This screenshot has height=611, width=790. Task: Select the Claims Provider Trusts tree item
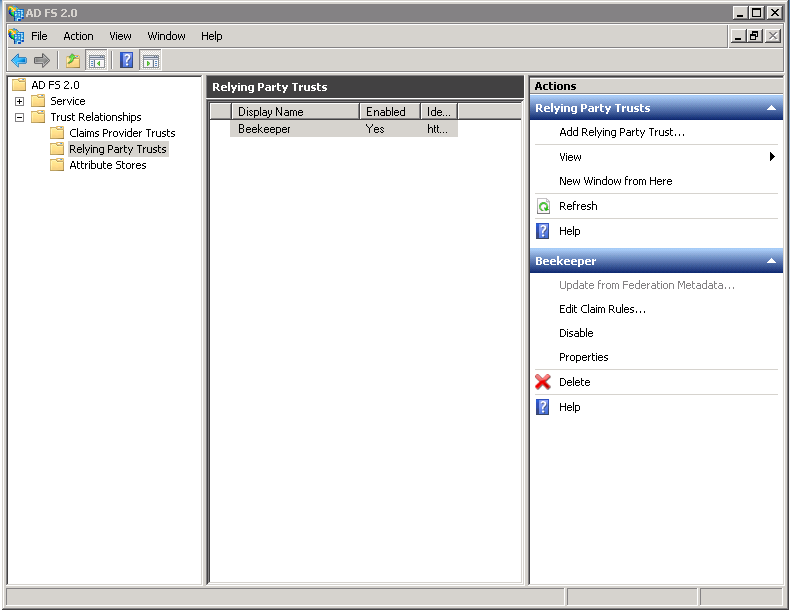(122, 133)
